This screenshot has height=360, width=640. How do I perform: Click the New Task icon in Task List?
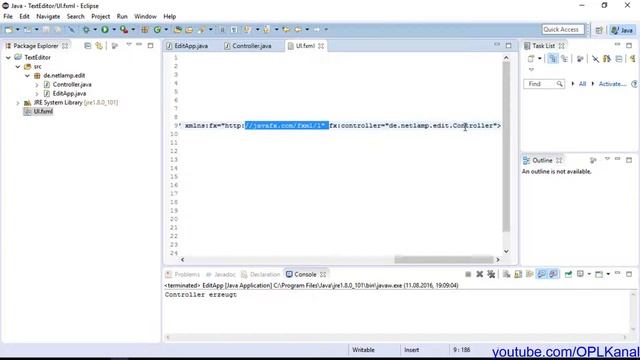pos(531,59)
